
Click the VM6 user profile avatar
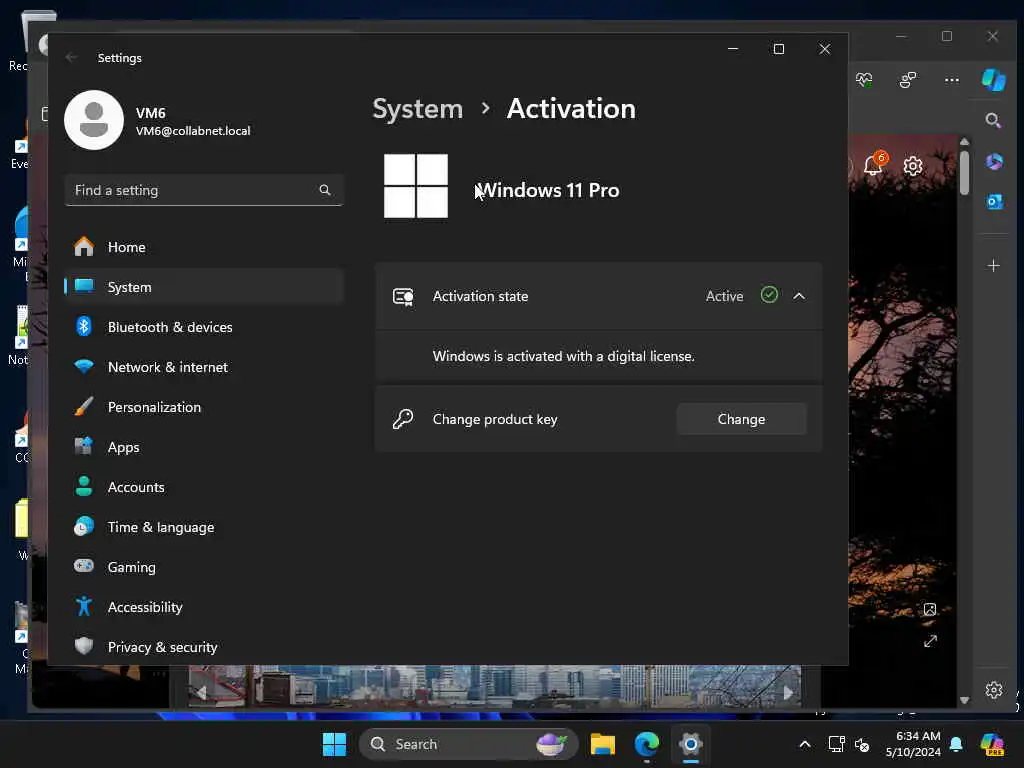click(94, 120)
